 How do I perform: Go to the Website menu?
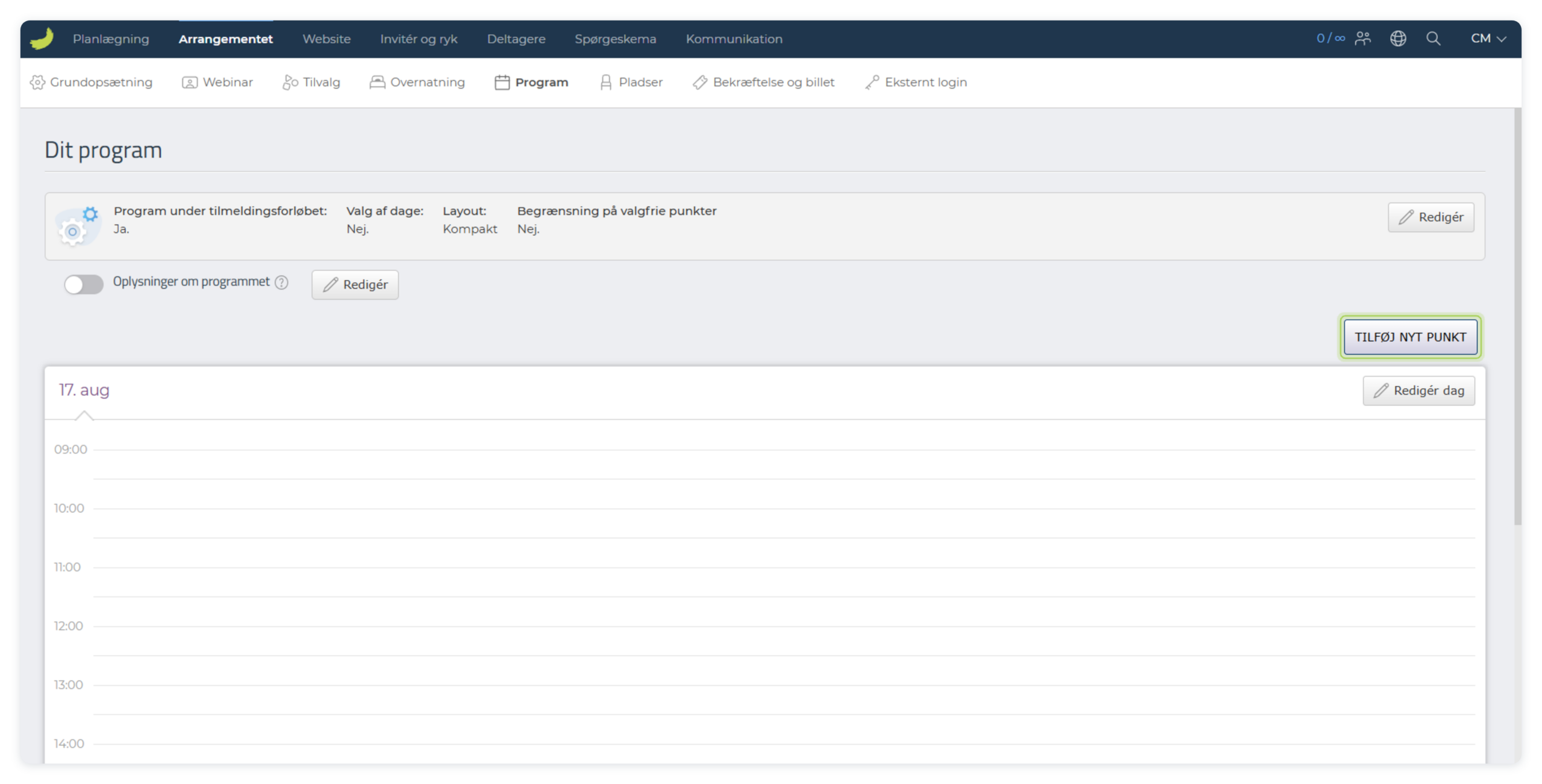click(326, 39)
